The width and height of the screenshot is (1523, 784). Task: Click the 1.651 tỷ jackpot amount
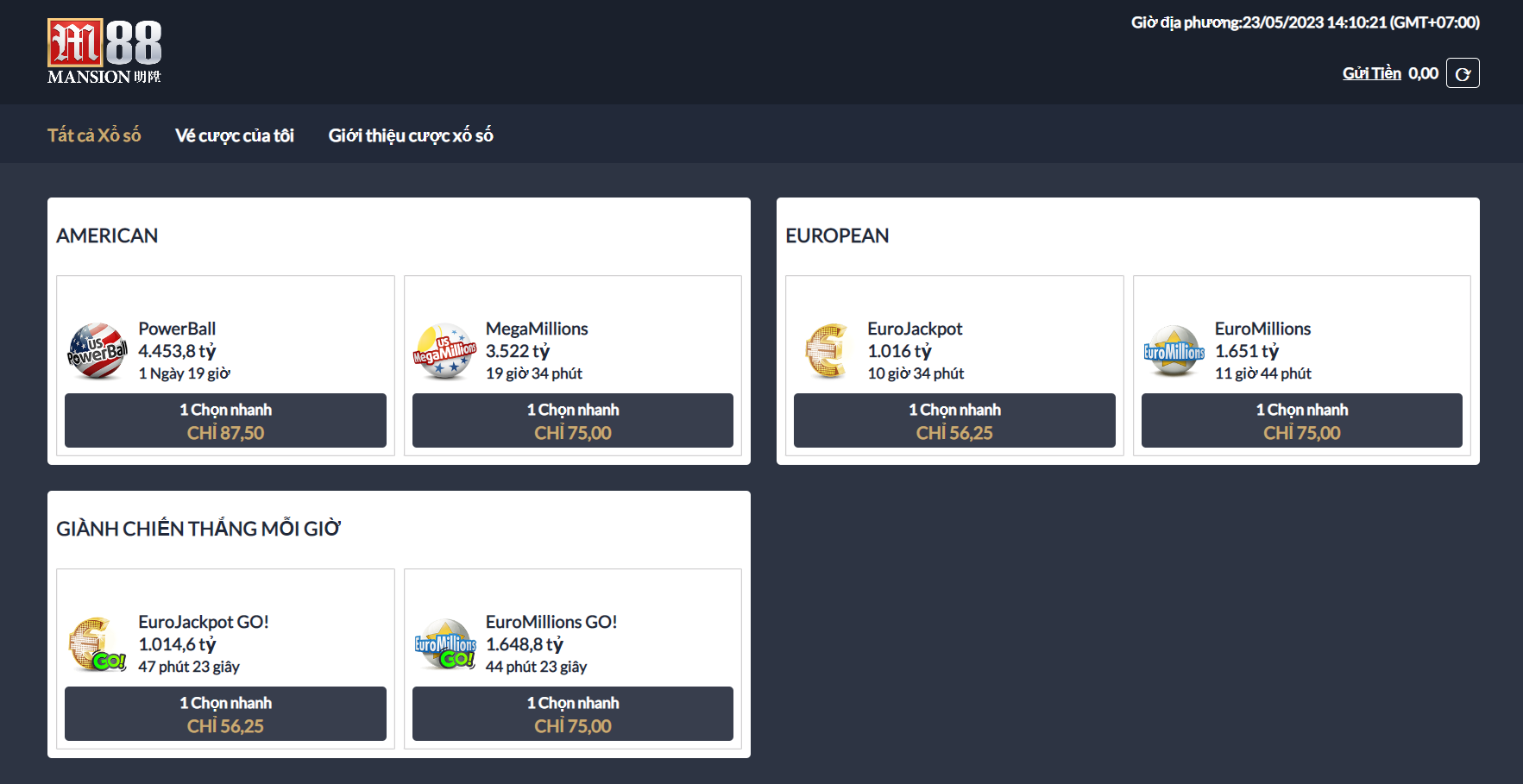coord(1247,351)
